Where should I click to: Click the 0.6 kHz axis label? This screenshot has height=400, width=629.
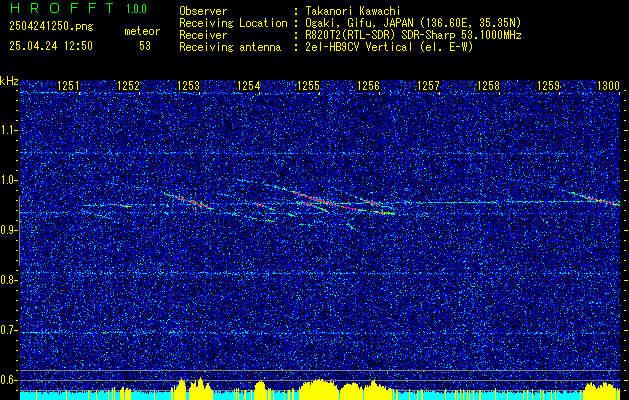point(8,380)
